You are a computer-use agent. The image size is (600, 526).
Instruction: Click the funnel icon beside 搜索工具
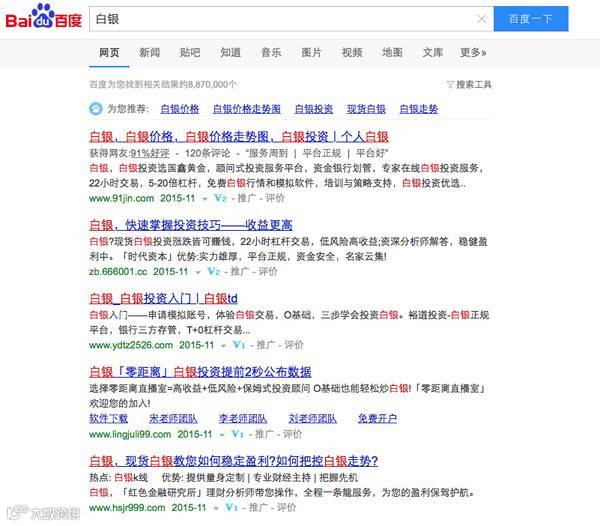tap(450, 84)
